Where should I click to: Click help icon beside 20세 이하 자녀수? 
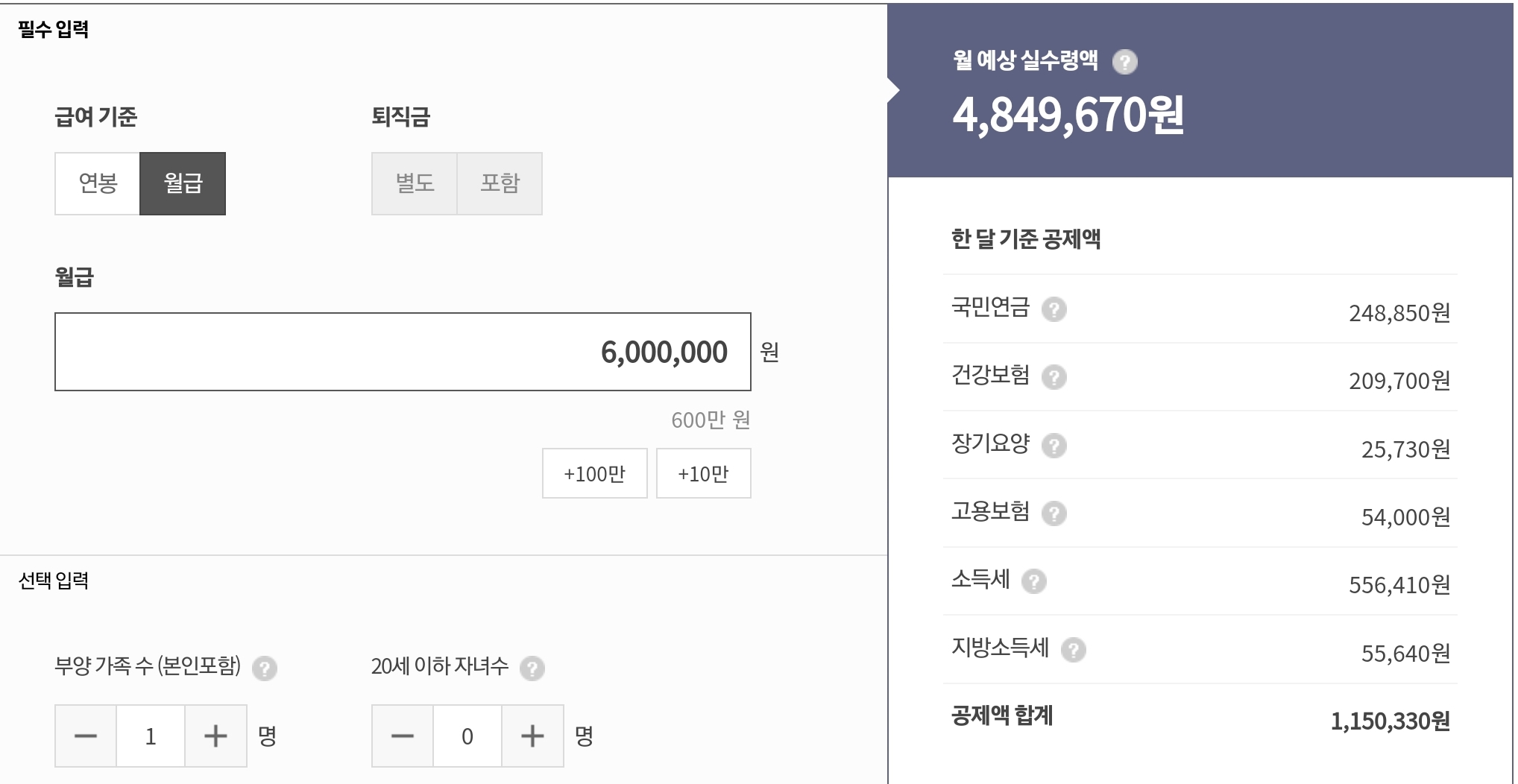pyautogui.click(x=532, y=668)
